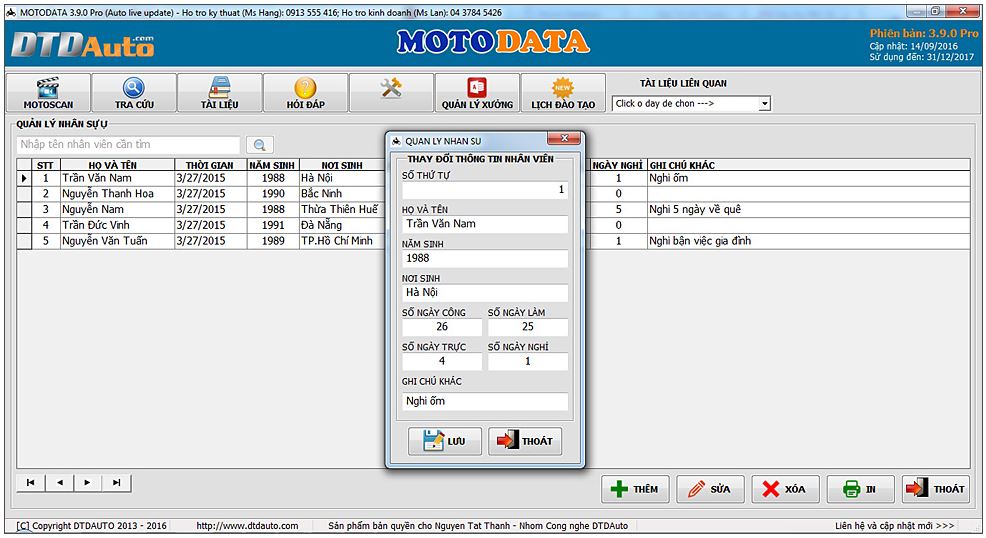Click the HỌ VÀ TÊN field
The image size is (986, 538).
(x=485, y=224)
